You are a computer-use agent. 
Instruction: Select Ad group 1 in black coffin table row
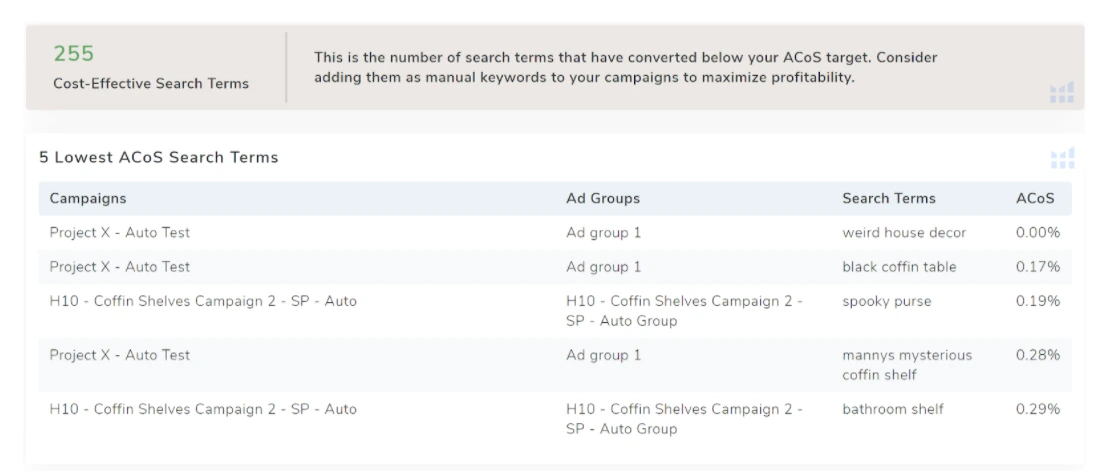[603, 267]
